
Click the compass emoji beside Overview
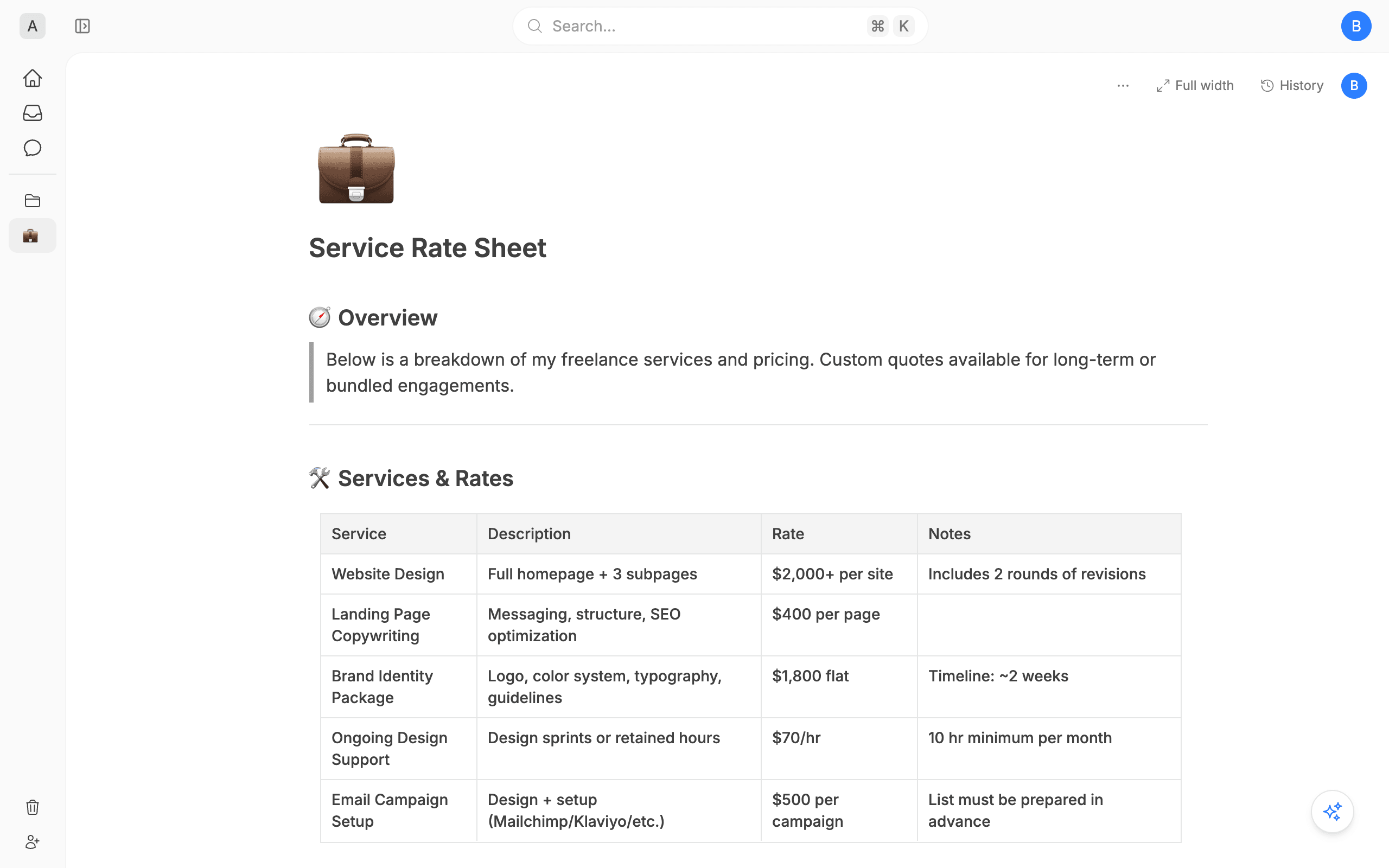[x=320, y=317]
